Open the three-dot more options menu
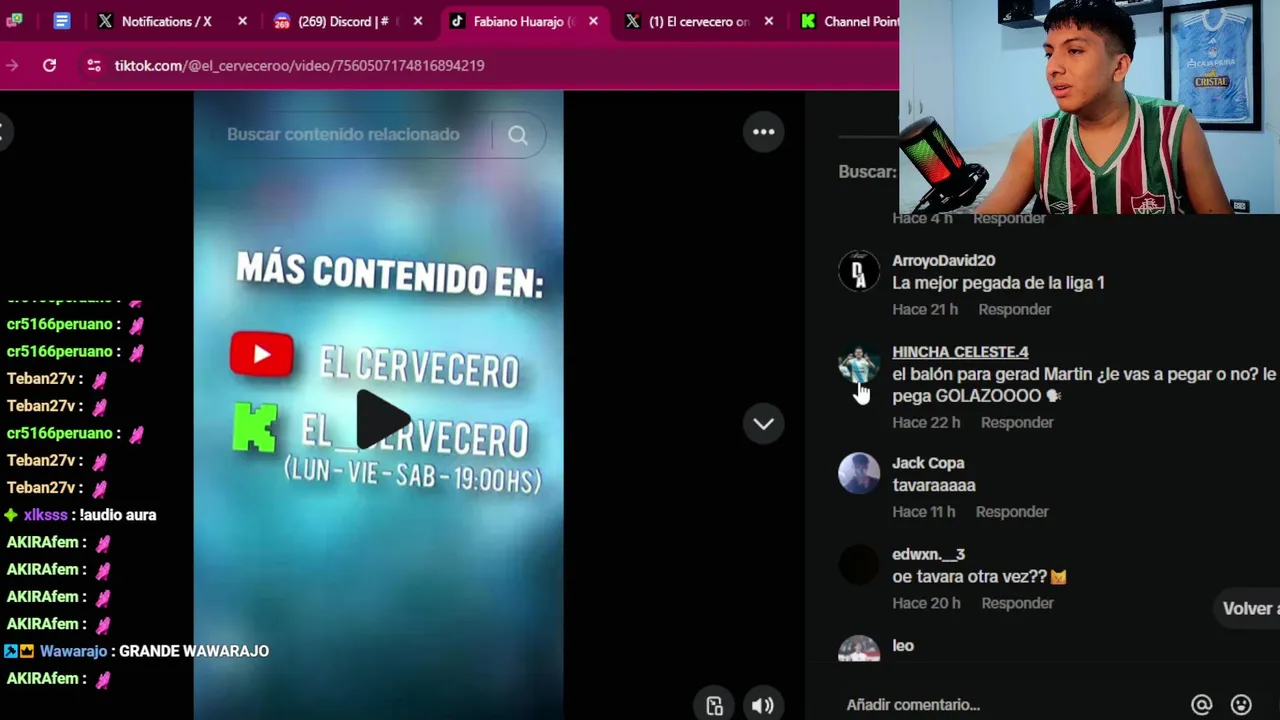This screenshot has width=1280, height=720. coord(763,131)
